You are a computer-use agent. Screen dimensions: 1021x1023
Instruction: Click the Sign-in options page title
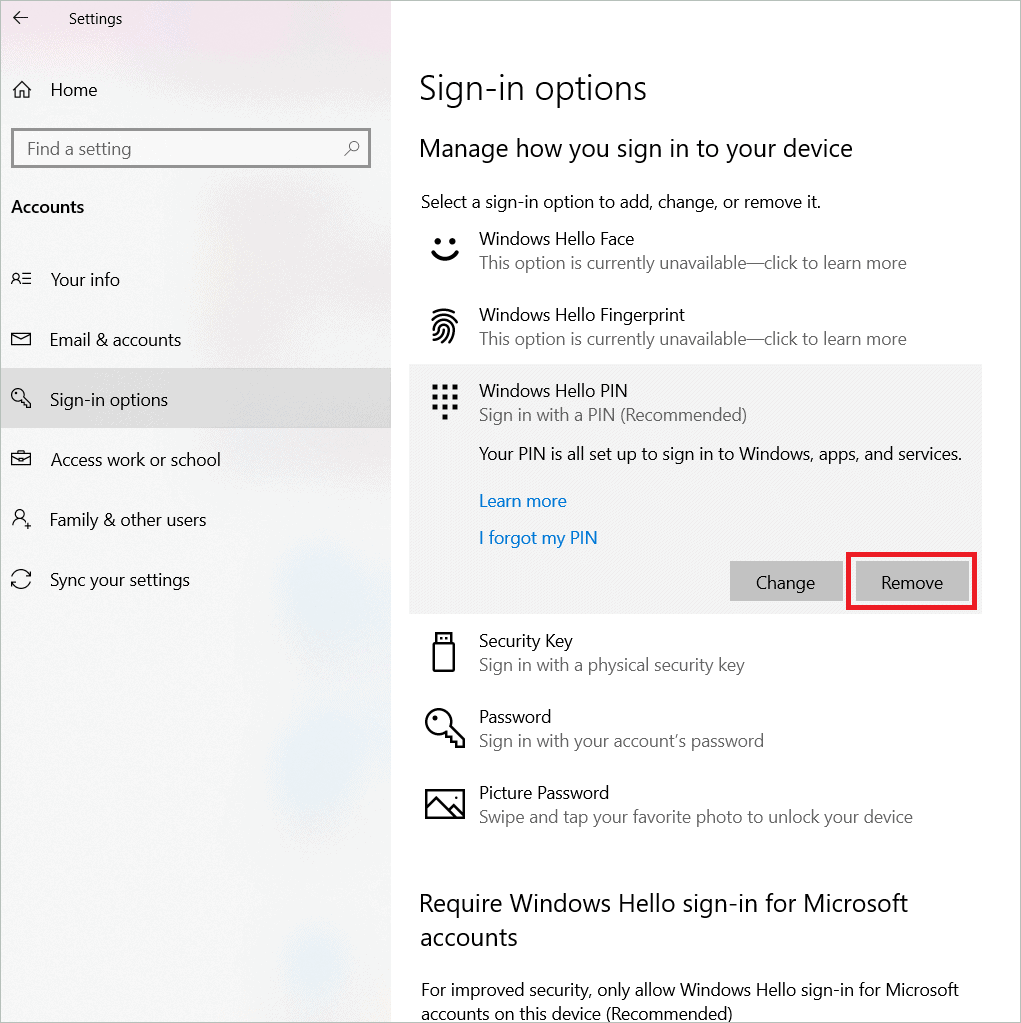point(532,87)
